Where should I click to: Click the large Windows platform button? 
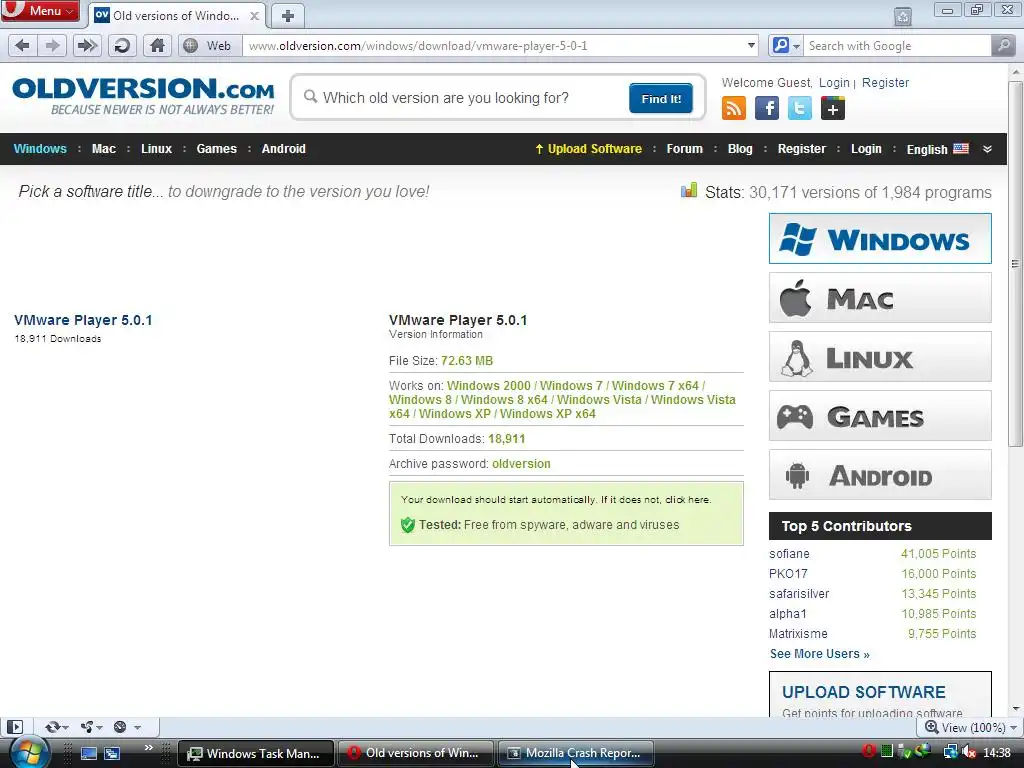coord(880,238)
